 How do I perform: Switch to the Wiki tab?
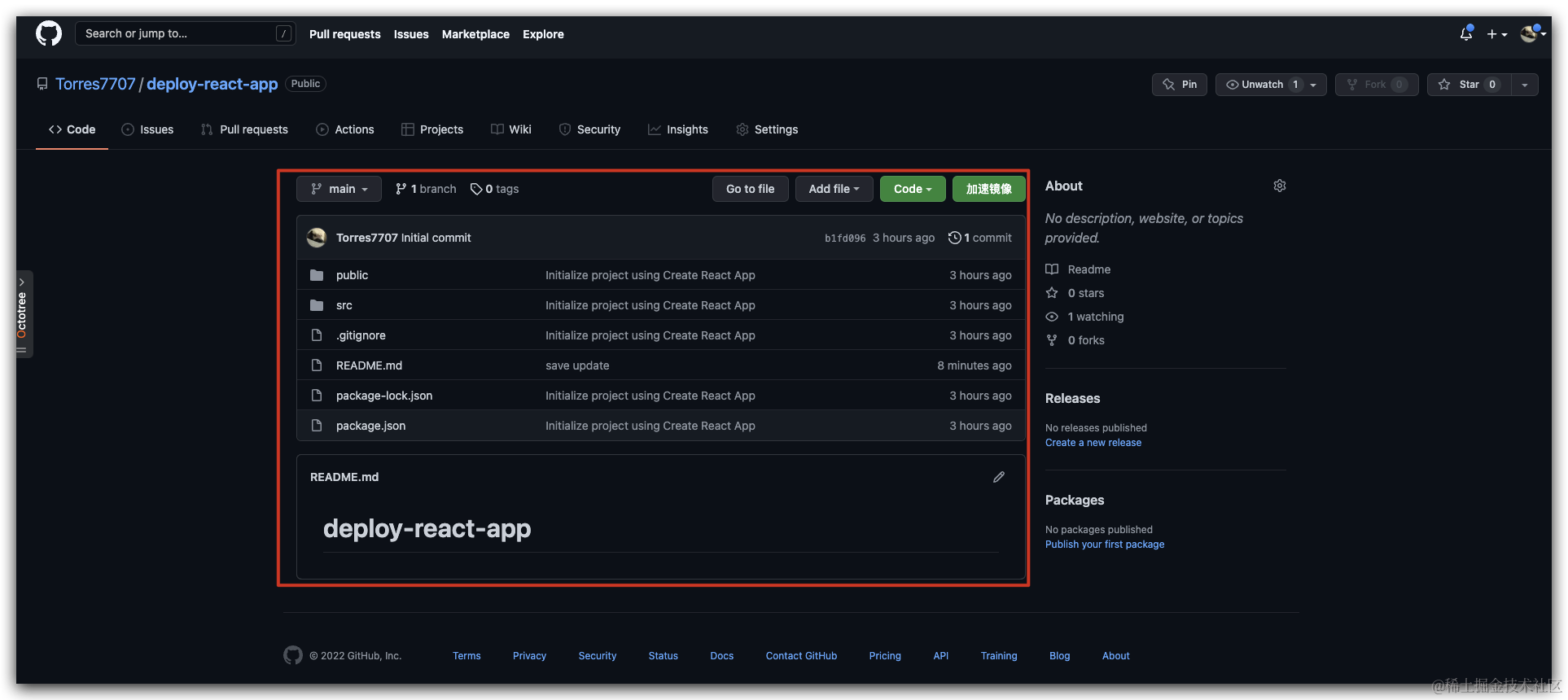coord(511,129)
